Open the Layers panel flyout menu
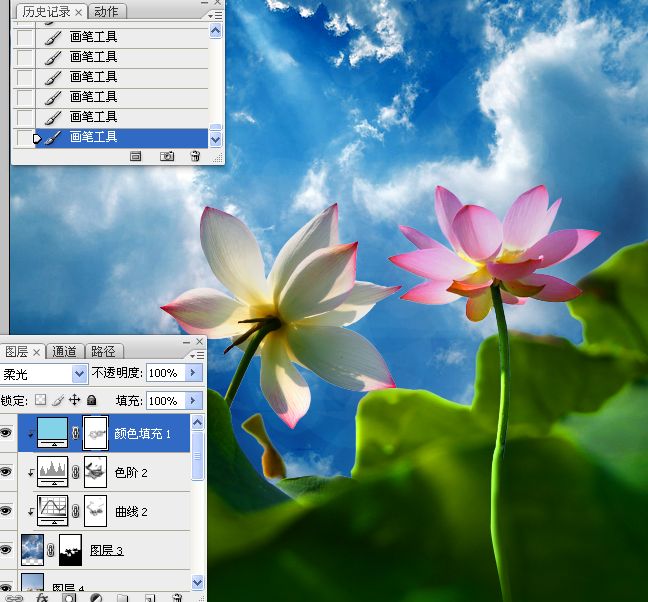Viewport: 648px width, 602px height. 197,355
